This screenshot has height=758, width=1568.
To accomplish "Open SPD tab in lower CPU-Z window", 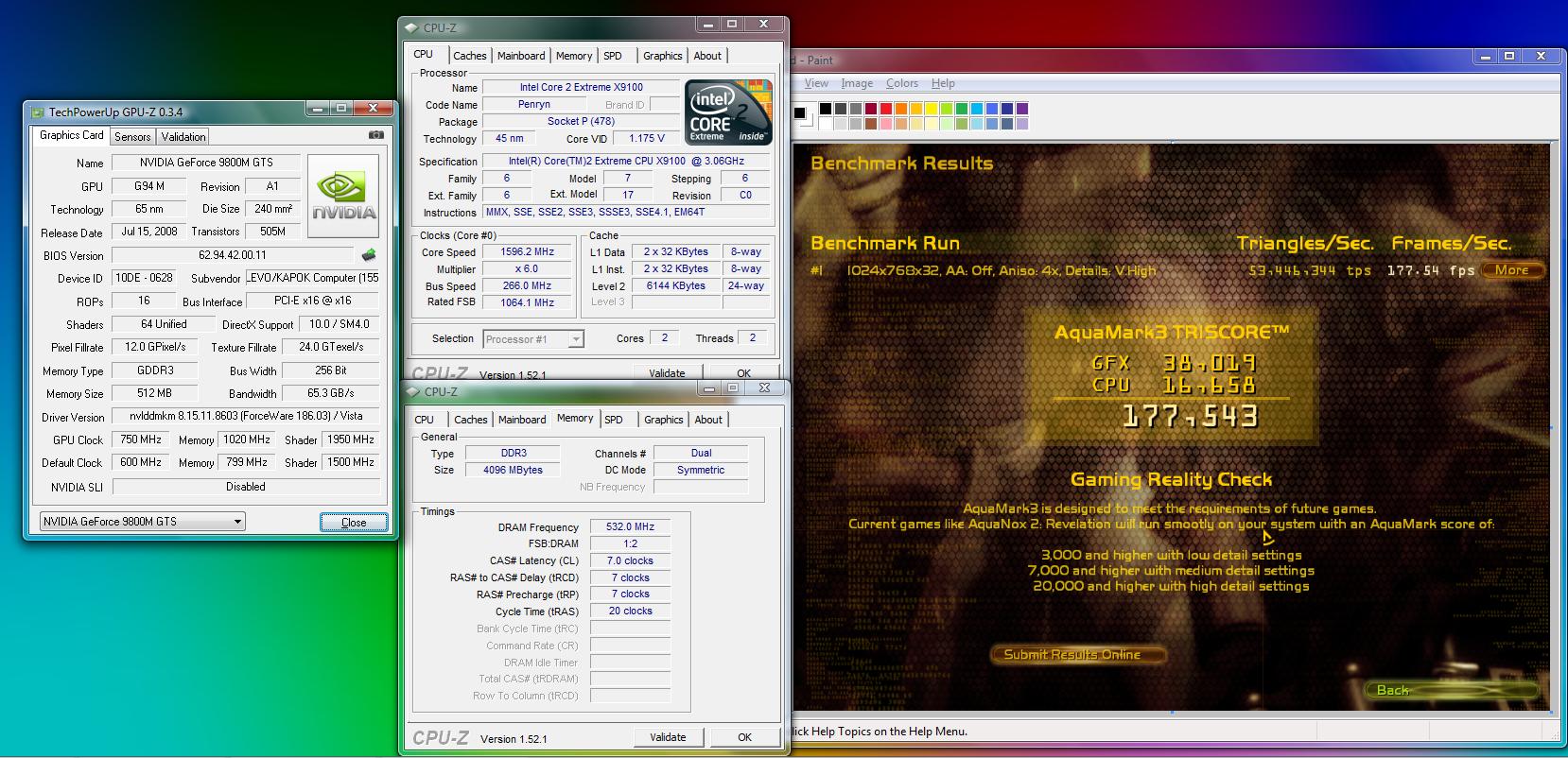I will [x=614, y=420].
